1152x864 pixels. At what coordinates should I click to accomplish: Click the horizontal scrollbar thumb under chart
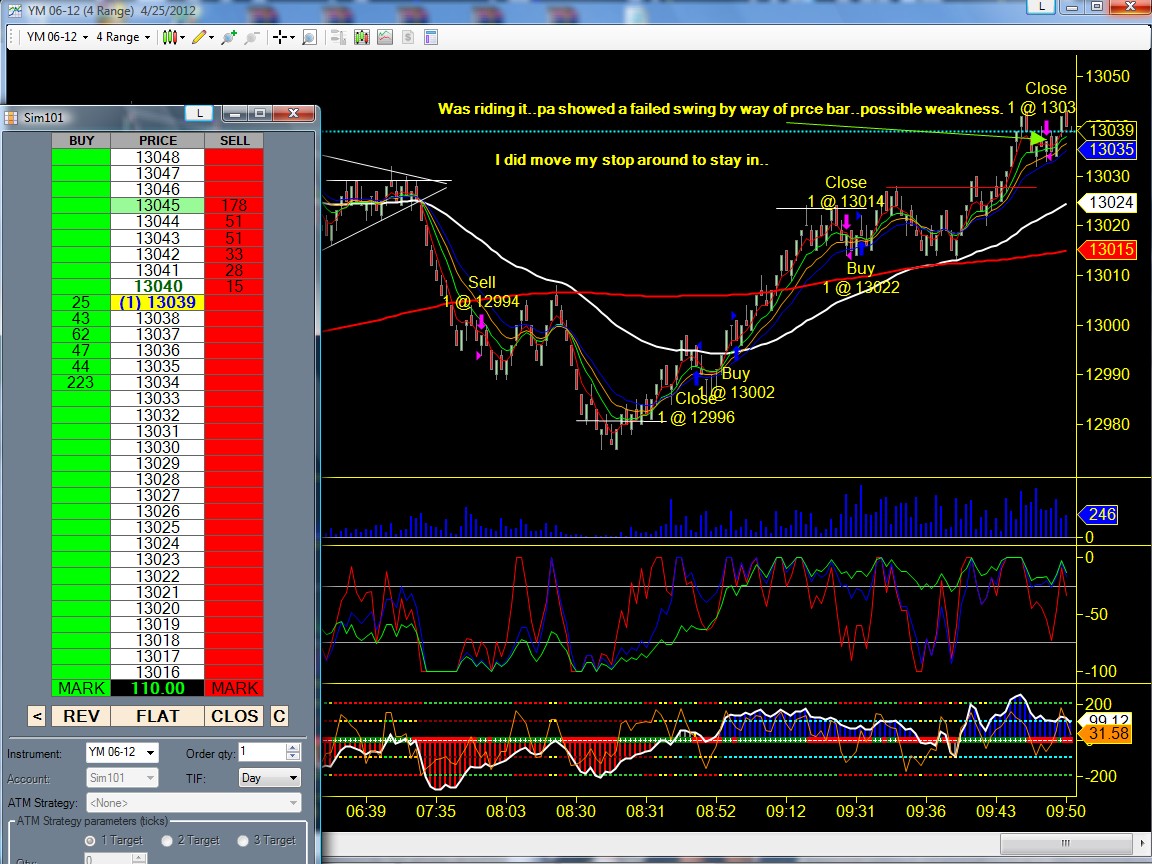(1065, 843)
